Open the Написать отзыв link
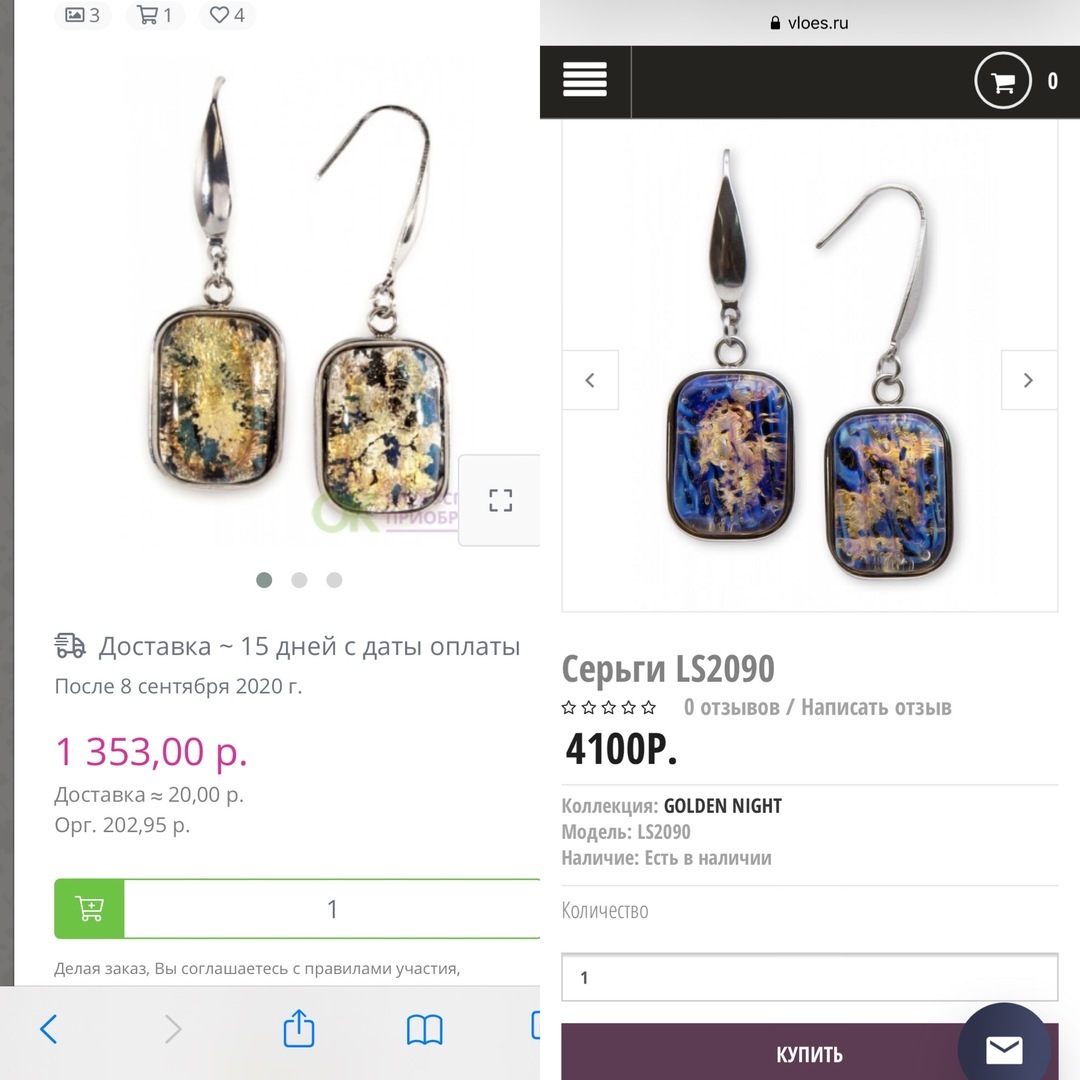The image size is (1080, 1080). tap(876, 708)
